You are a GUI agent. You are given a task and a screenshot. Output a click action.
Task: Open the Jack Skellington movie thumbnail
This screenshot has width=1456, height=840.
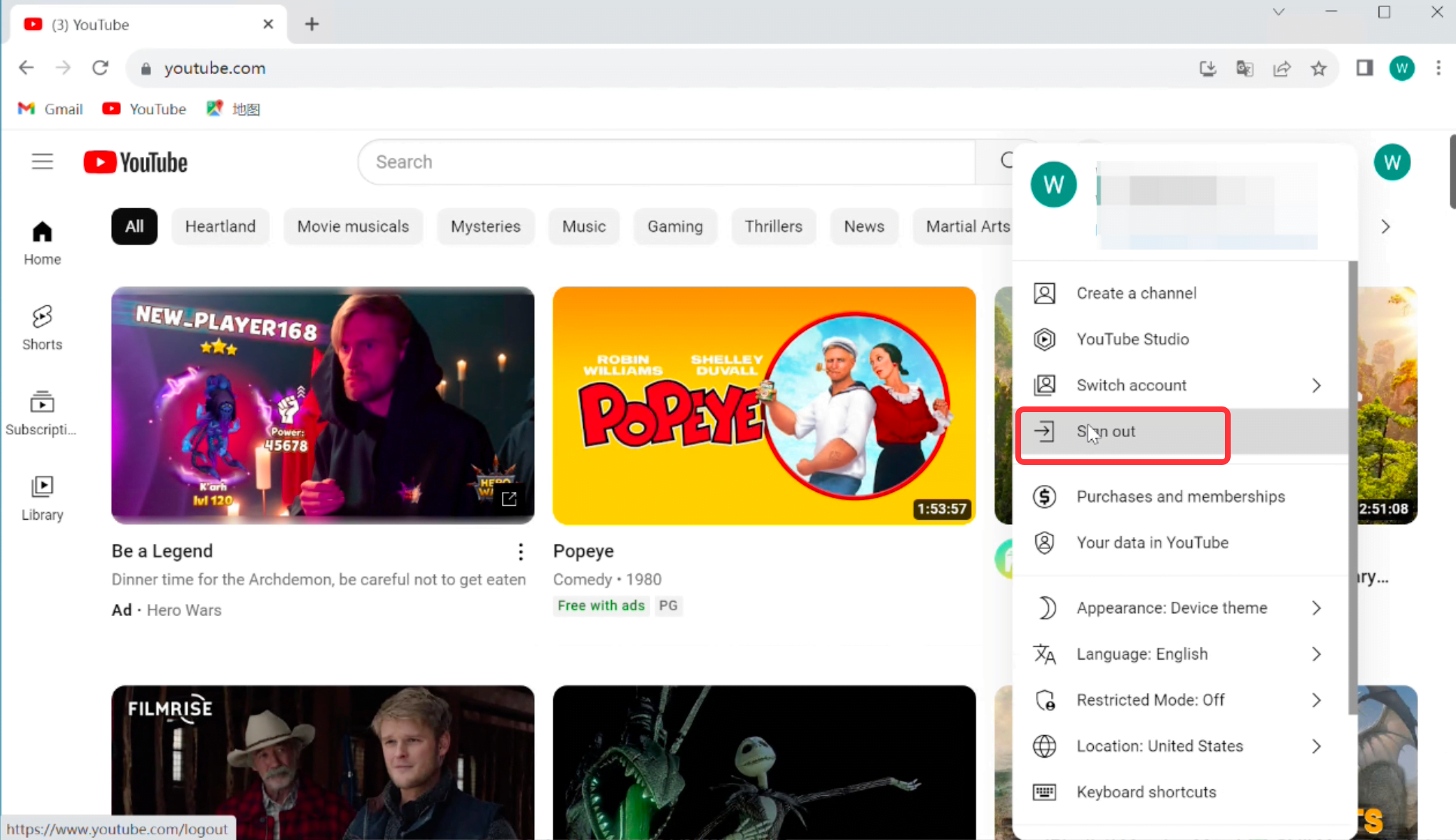[764, 762]
